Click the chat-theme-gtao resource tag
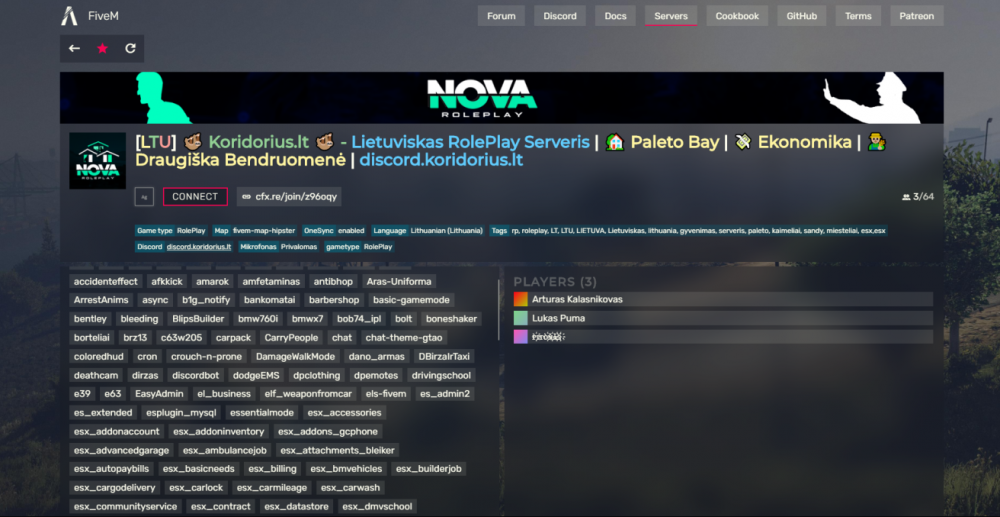Screen dimensions: 1000x517 point(404,337)
